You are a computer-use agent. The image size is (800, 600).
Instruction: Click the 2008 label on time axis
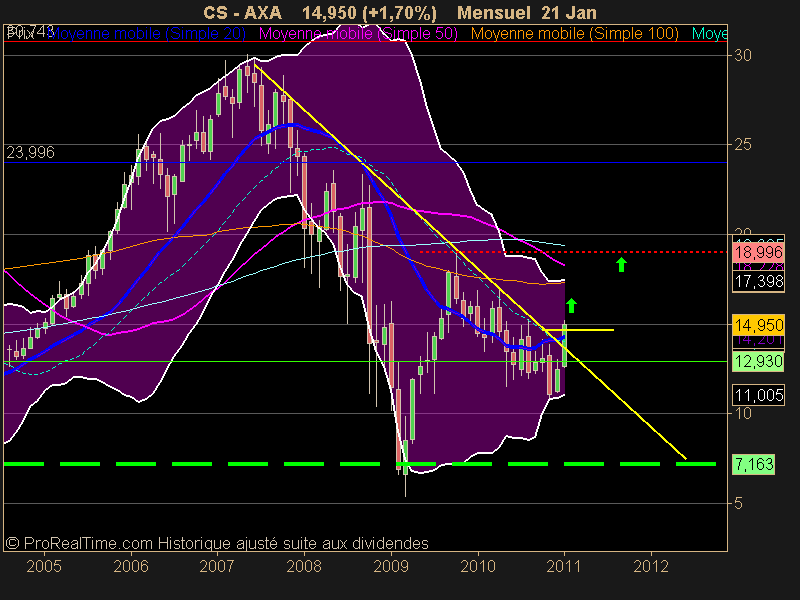point(304,566)
